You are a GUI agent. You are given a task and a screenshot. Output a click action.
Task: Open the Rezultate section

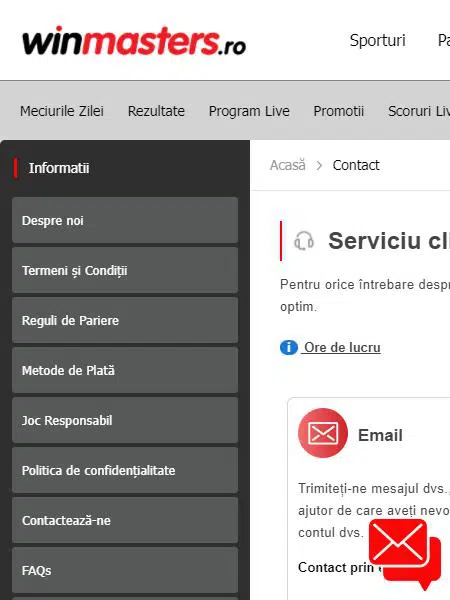point(156,111)
